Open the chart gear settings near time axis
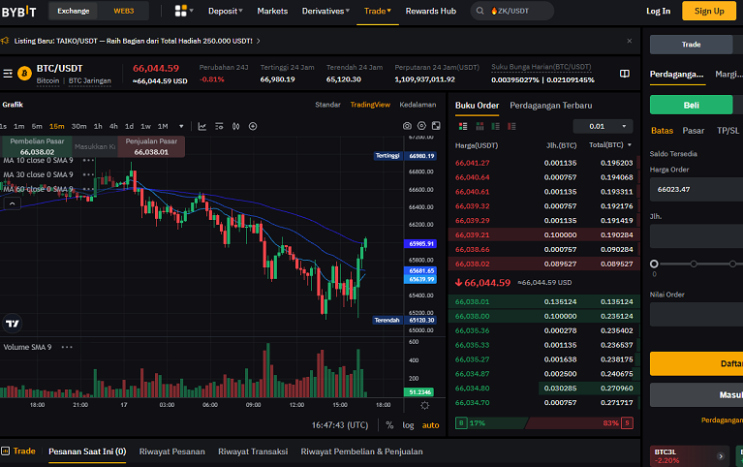 pyautogui.click(x=425, y=405)
